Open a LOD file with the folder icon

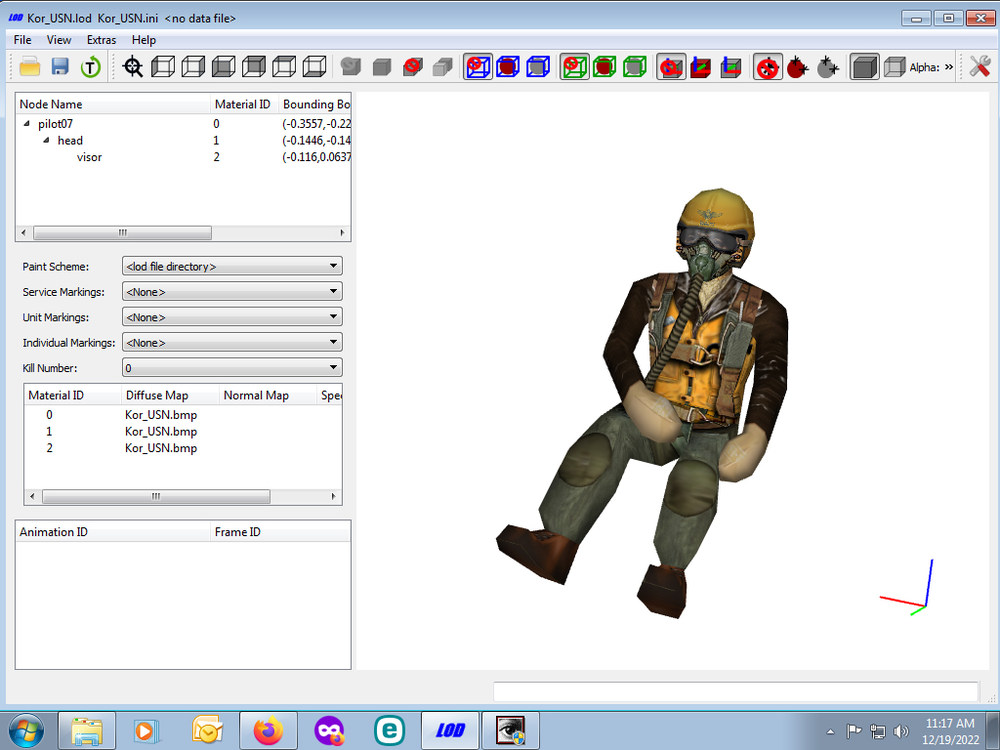pos(30,66)
